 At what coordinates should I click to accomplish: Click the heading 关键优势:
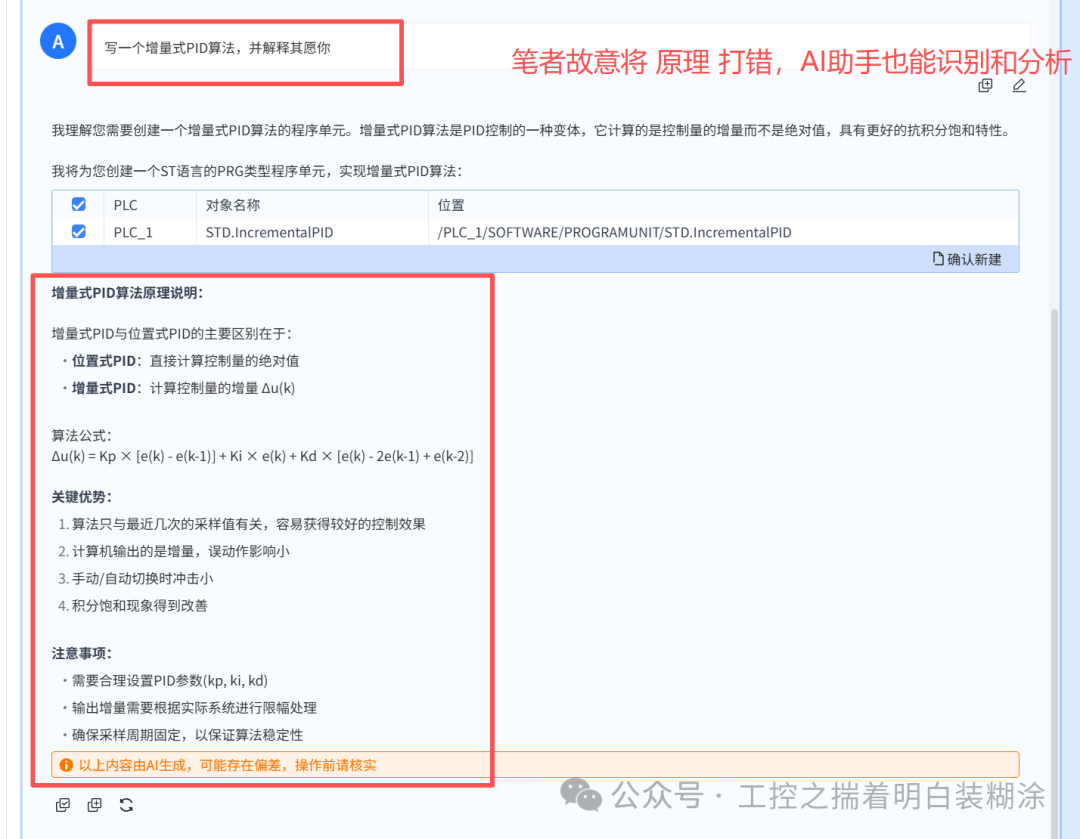click(81, 497)
